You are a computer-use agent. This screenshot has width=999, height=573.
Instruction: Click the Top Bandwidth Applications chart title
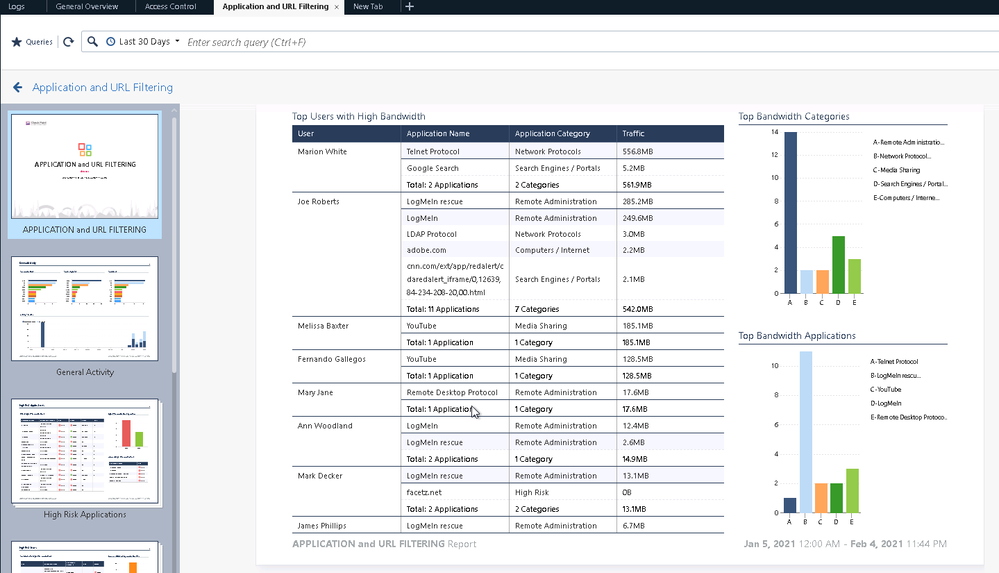[x=797, y=336]
